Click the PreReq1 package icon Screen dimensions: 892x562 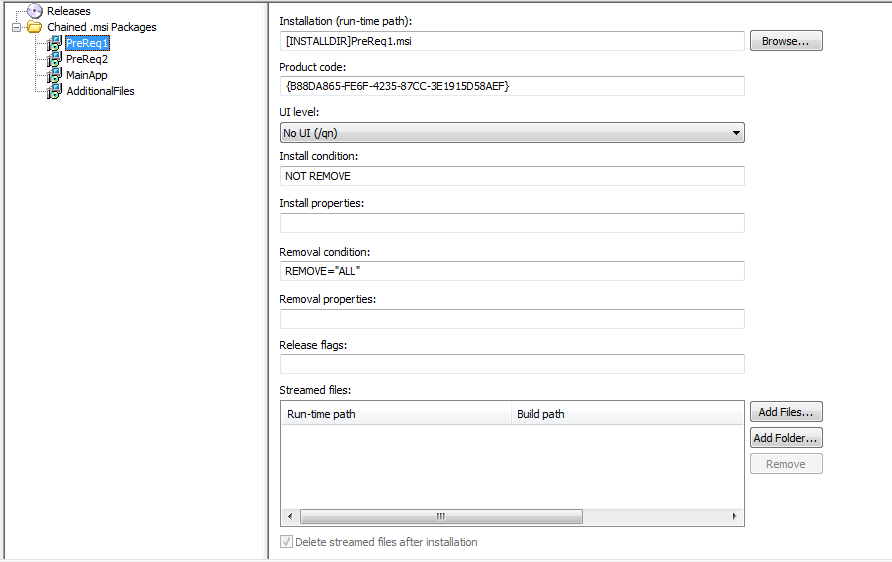(x=54, y=43)
